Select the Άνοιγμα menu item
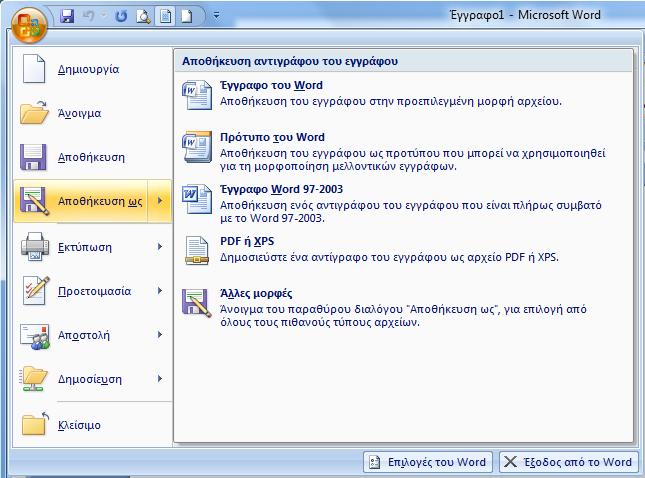645x478 pixels. click(x=93, y=113)
